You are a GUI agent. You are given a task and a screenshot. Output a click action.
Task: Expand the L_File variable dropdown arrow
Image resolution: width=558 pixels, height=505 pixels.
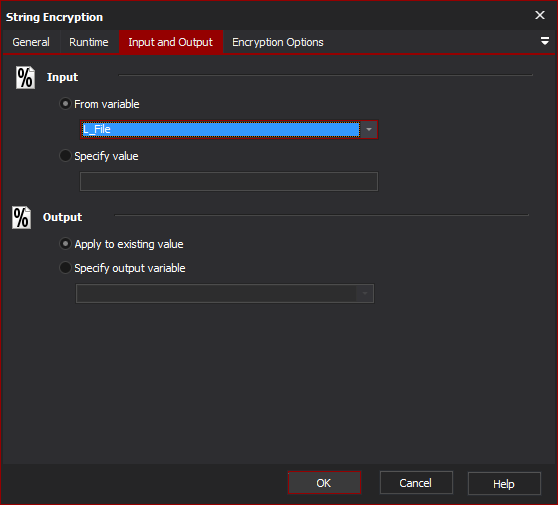tap(369, 130)
